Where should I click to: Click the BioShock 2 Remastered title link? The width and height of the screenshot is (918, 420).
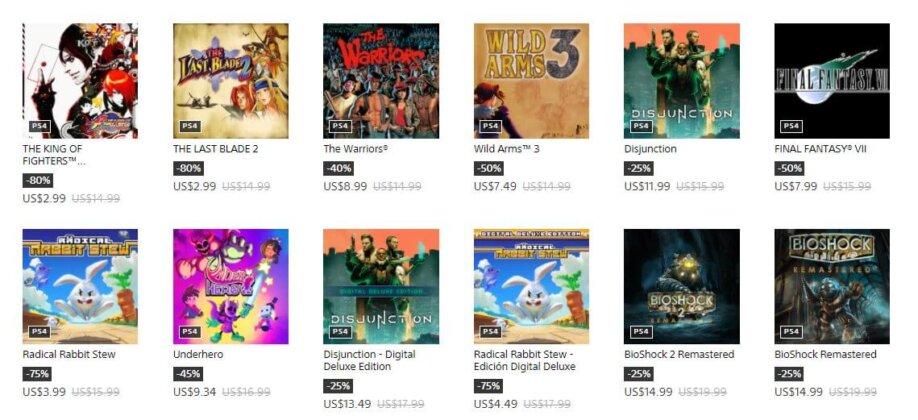pyautogui.click(x=679, y=354)
